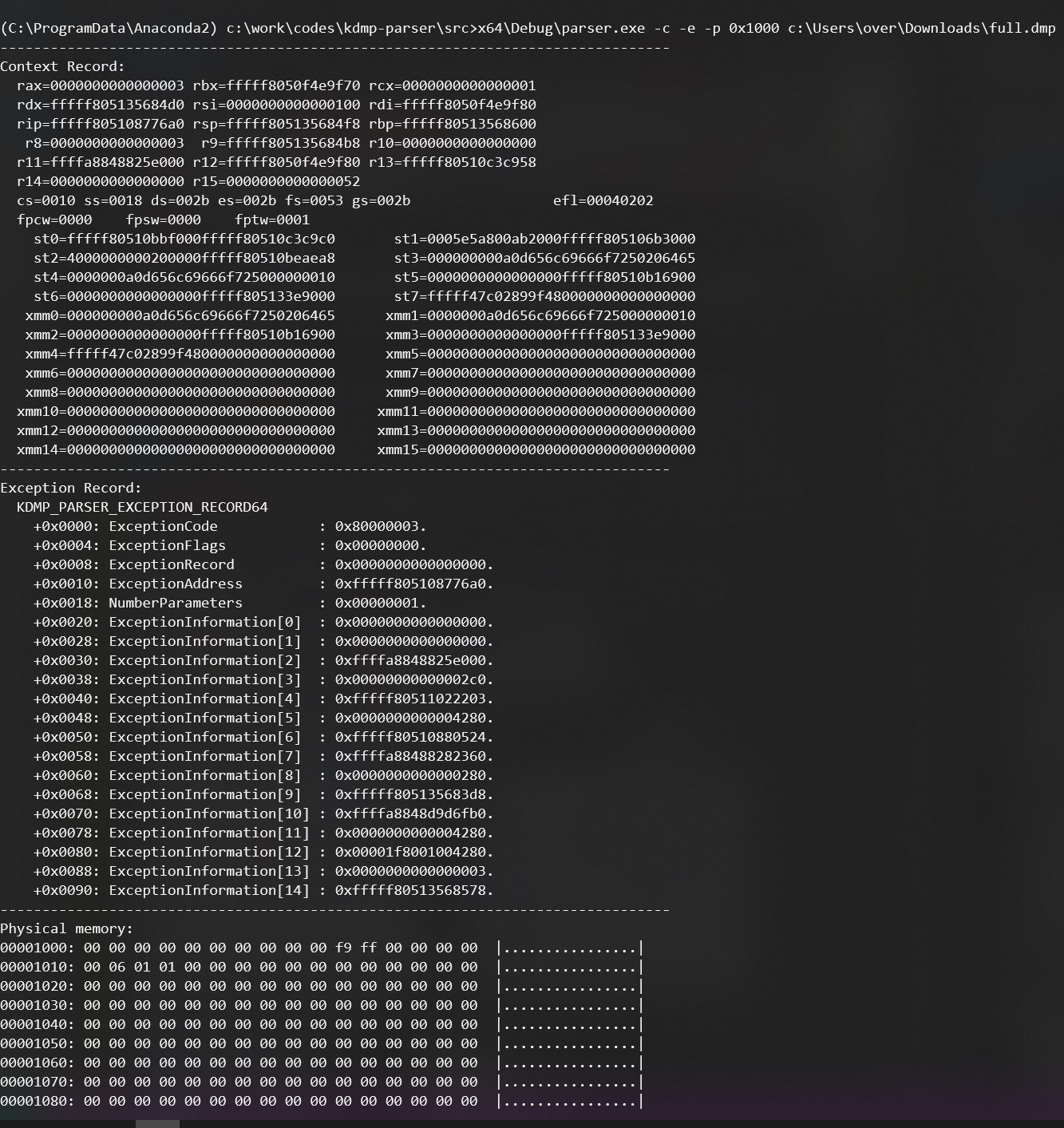The height and width of the screenshot is (1128, 1064).
Task: Click the memory offset 00001000 label
Action: coord(34,948)
